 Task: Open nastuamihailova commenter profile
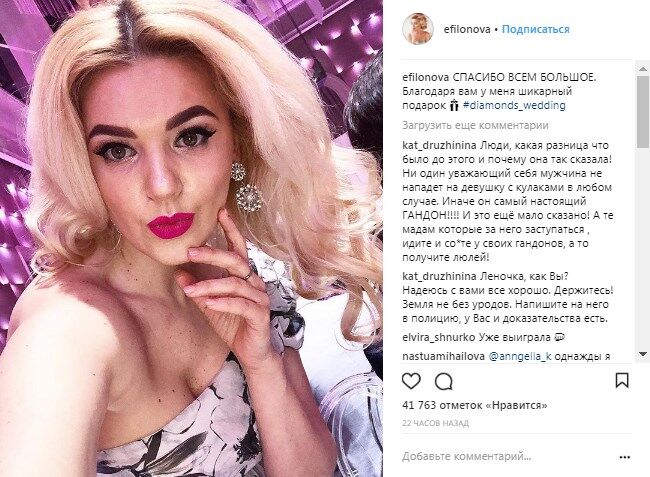(444, 357)
